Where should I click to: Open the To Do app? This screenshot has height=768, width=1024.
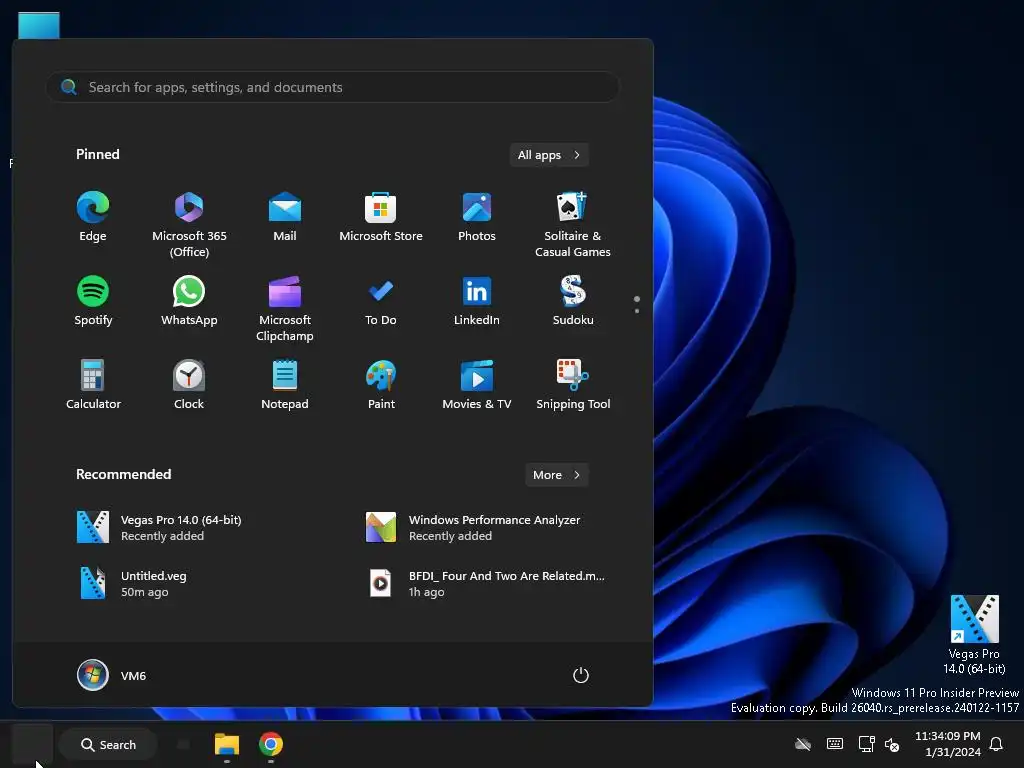(381, 301)
